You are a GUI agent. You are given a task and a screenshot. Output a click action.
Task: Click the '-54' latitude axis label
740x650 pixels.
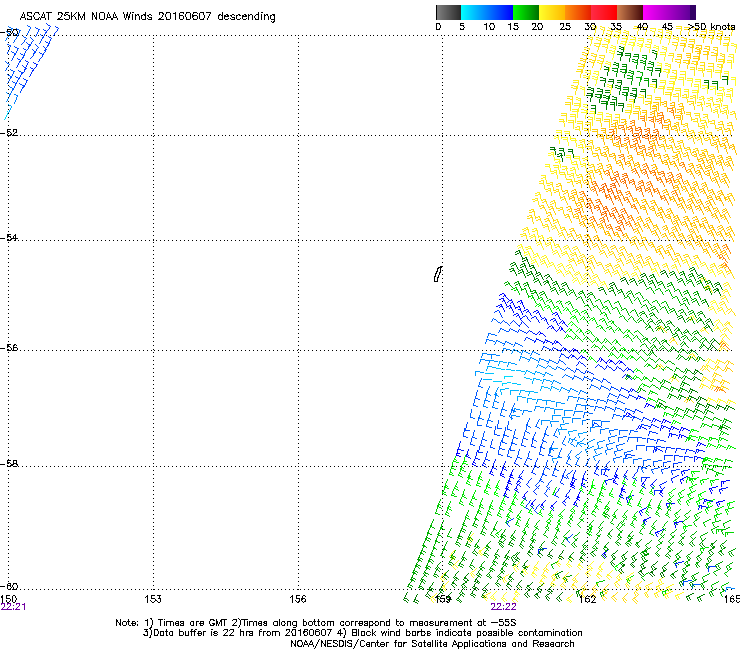click(9, 237)
